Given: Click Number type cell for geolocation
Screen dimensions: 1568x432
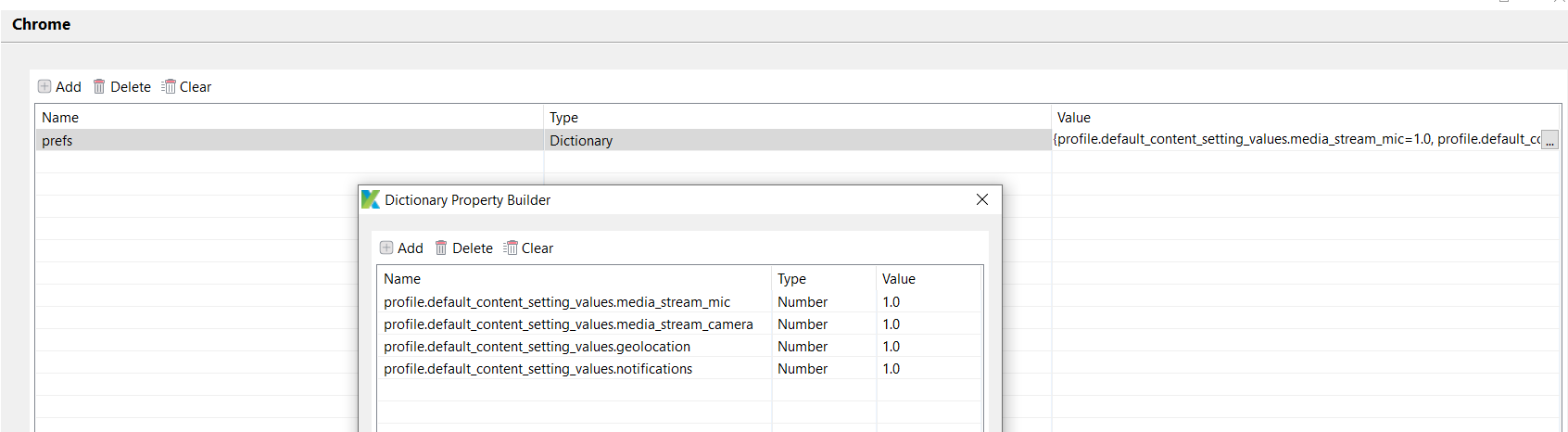Looking at the screenshot, I should (803, 347).
